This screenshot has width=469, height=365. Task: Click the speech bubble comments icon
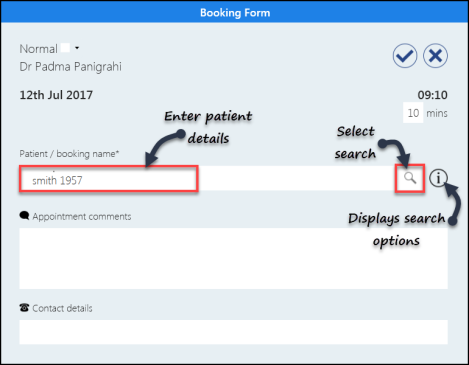pos(24,216)
